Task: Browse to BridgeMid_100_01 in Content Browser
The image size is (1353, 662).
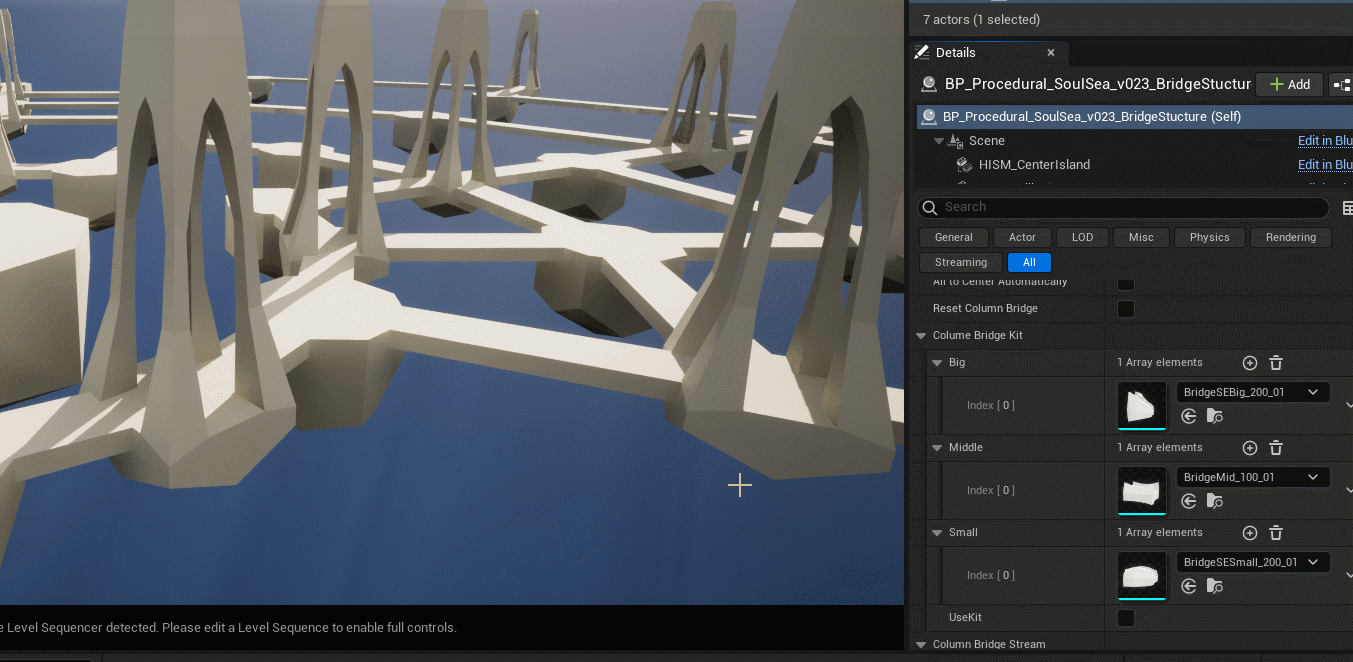Action: tap(1215, 501)
